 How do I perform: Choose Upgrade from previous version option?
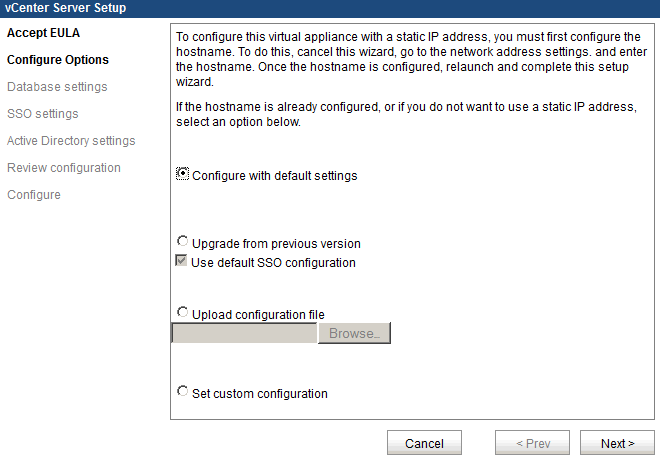182,242
